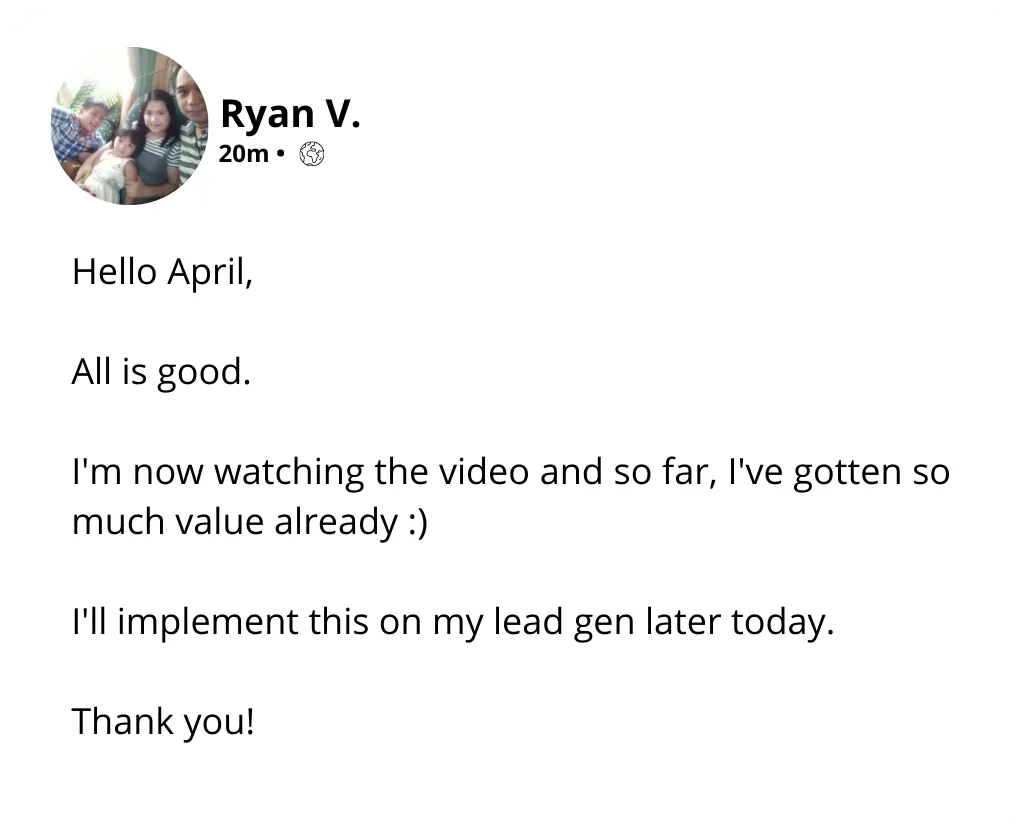Click the word 'watching' in the message
This screenshot has height=840, width=1029.
pos(289,472)
